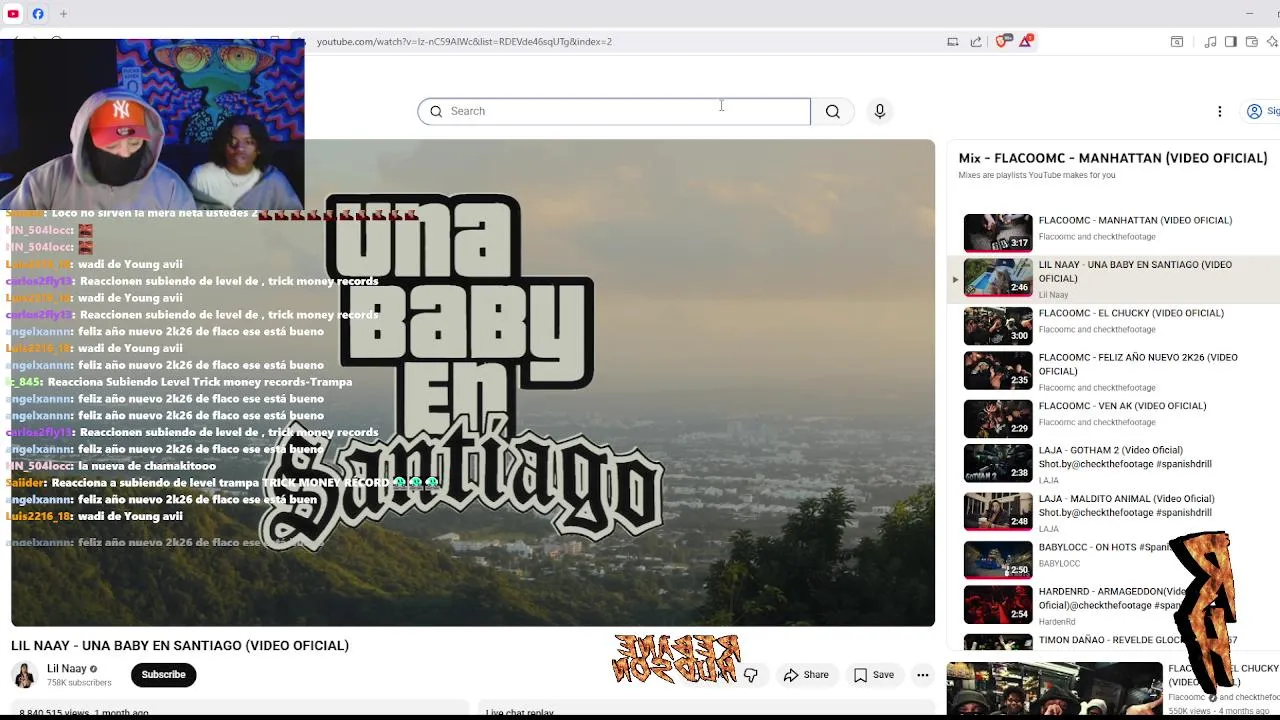Play FLACOOMC - EL CHUCKY thumbnail
This screenshot has width=1280, height=720.
(x=998, y=325)
